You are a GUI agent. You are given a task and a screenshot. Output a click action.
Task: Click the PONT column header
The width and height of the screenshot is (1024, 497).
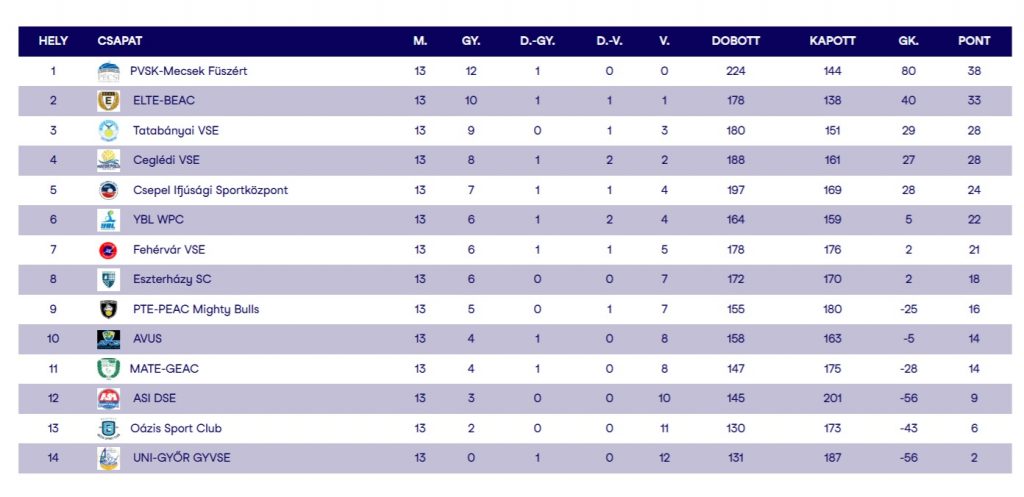click(x=974, y=41)
